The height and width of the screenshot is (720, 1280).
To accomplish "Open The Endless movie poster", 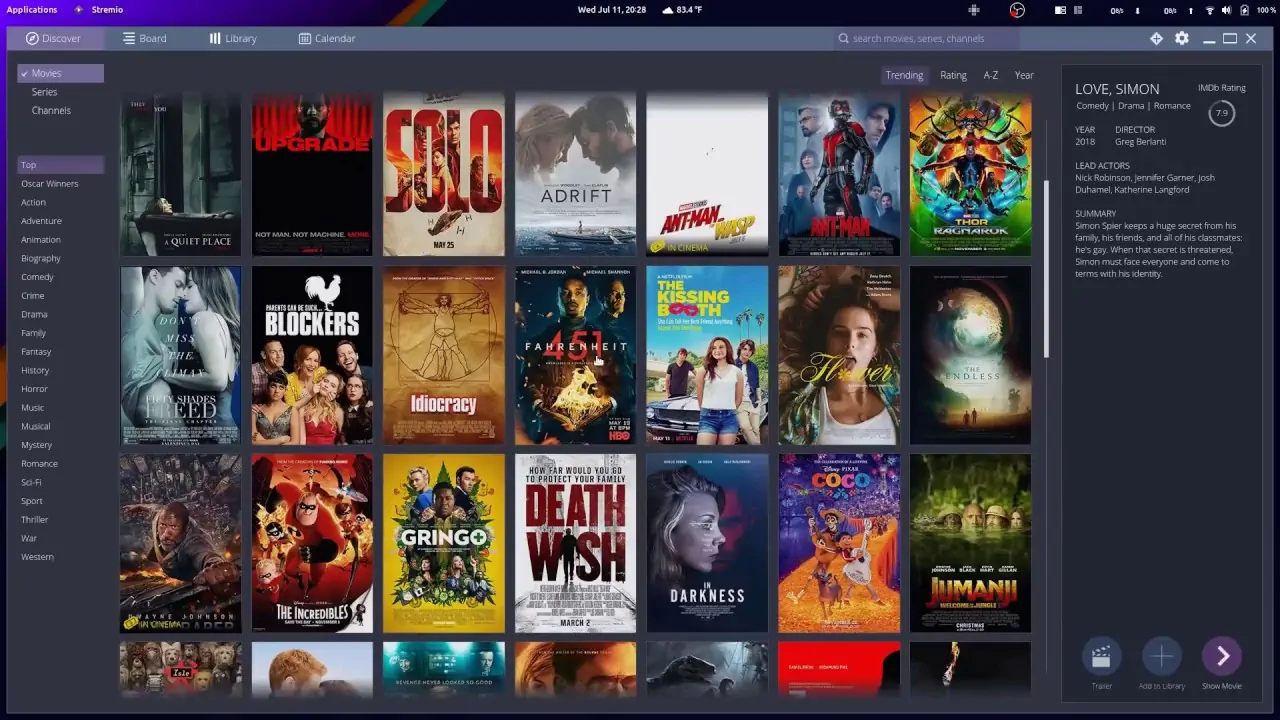I will point(970,355).
